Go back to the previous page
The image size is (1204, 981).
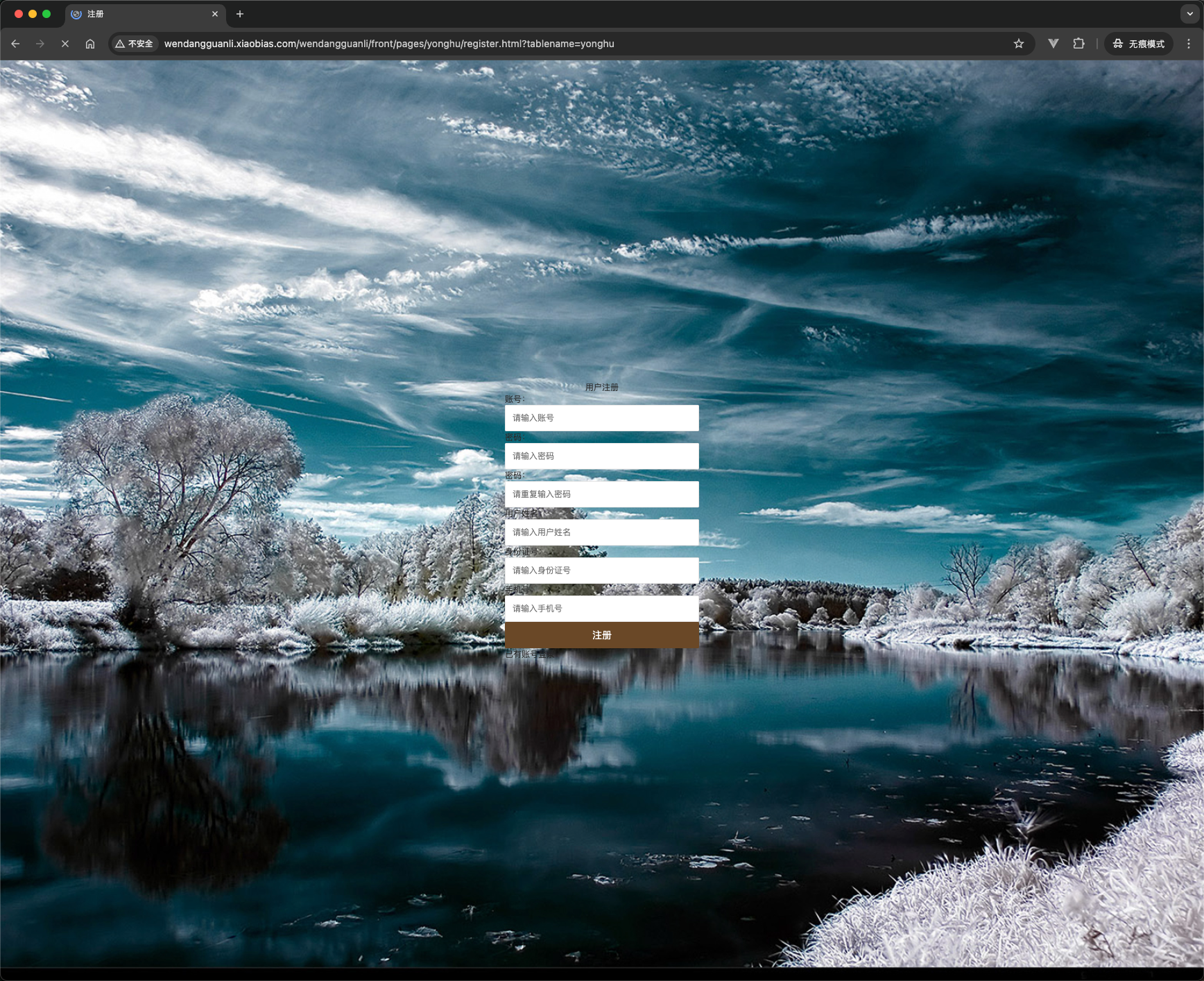[x=15, y=44]
